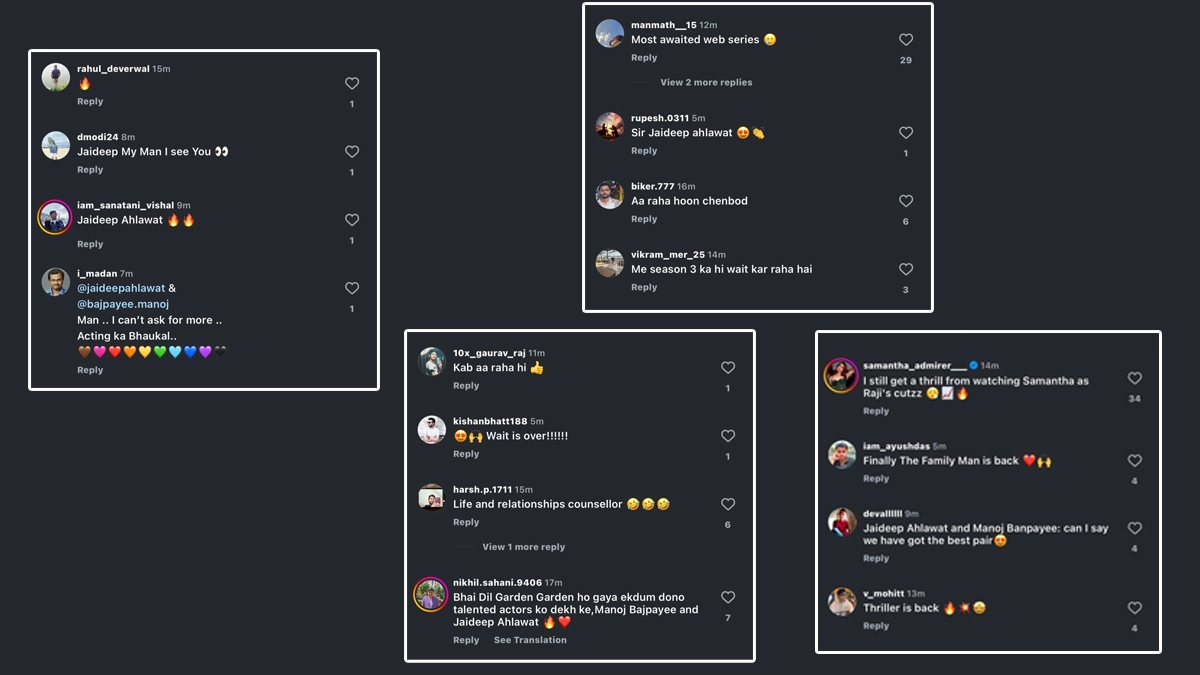Viewport: 1200px width, 675px height.
Task: Like biker.777's 'Aa raha hoon' comment
Action: (x=906, y=201)
